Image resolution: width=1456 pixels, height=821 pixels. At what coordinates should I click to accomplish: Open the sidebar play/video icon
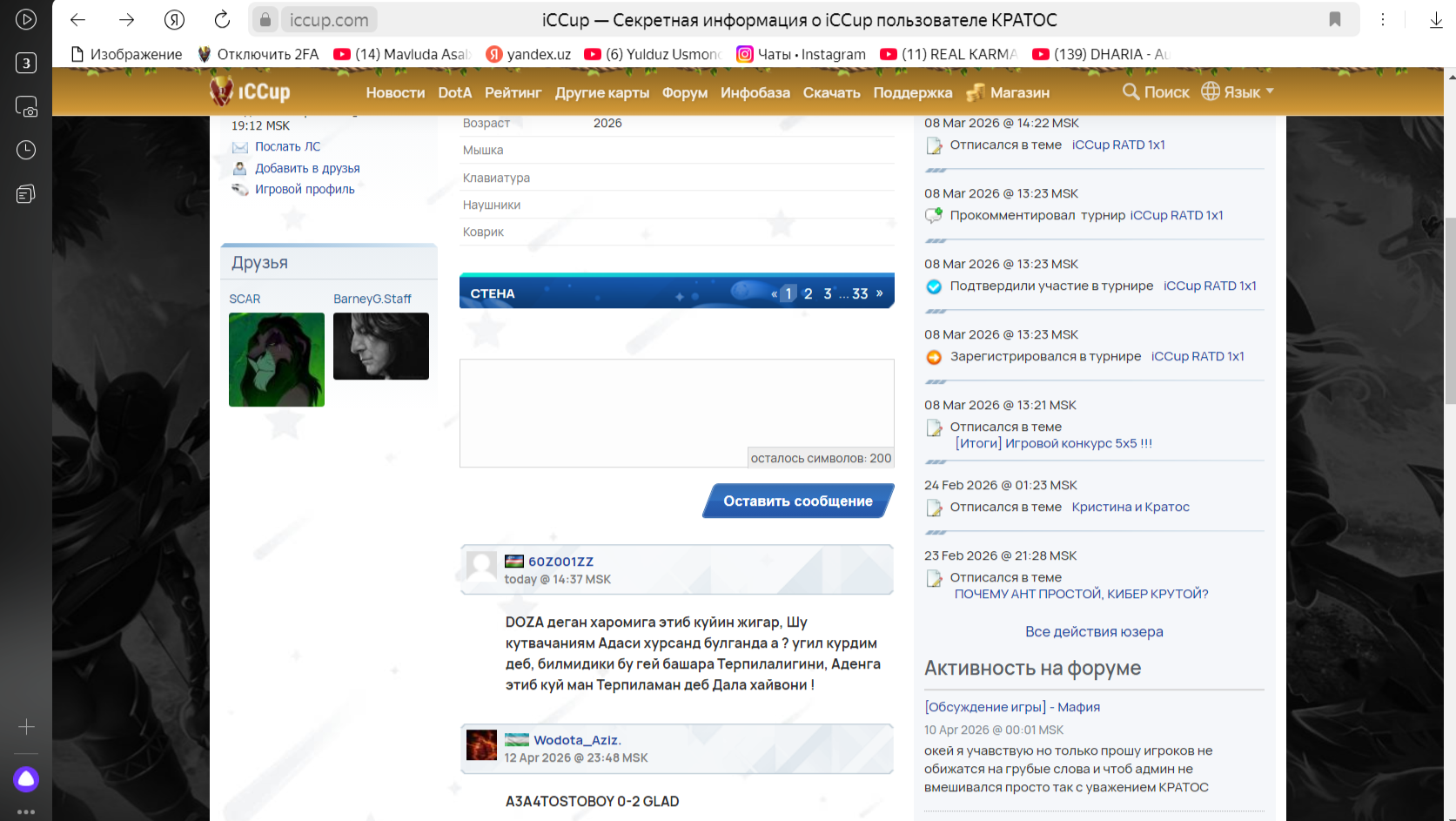point(26,19)
